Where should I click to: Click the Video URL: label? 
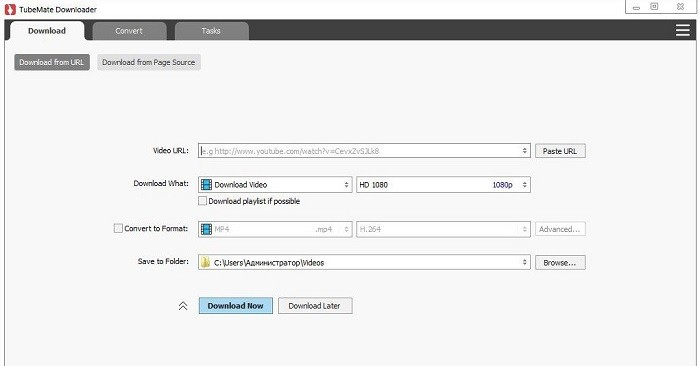171,150
